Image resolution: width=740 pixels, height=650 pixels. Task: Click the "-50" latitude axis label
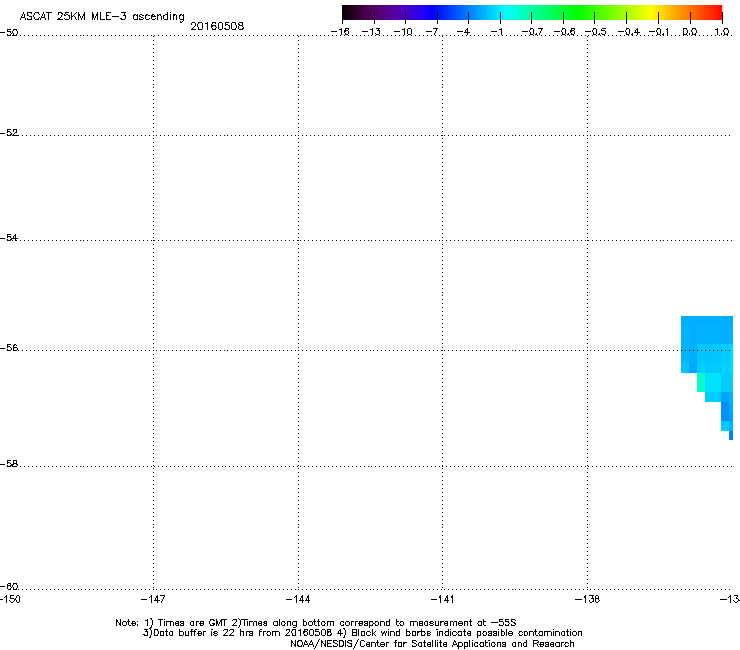click(9, 33)
